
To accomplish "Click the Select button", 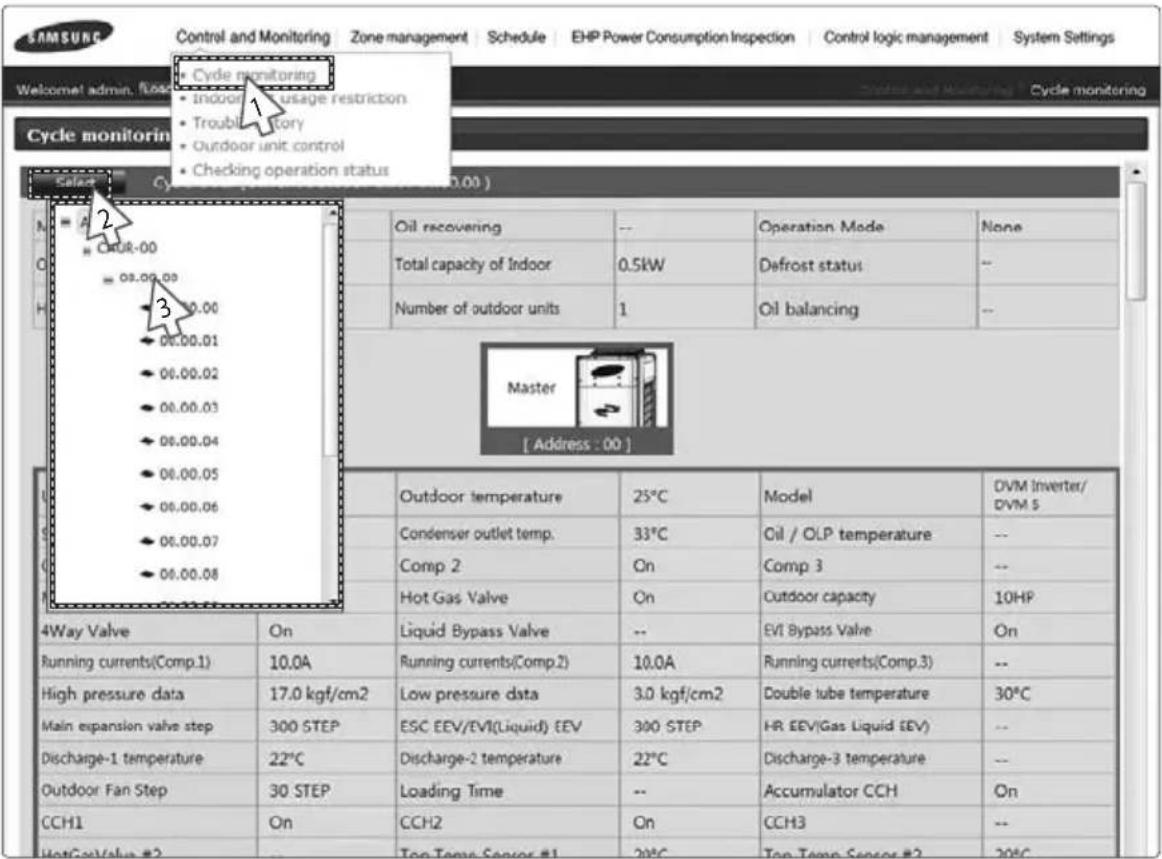I will (x=70, y=182).
